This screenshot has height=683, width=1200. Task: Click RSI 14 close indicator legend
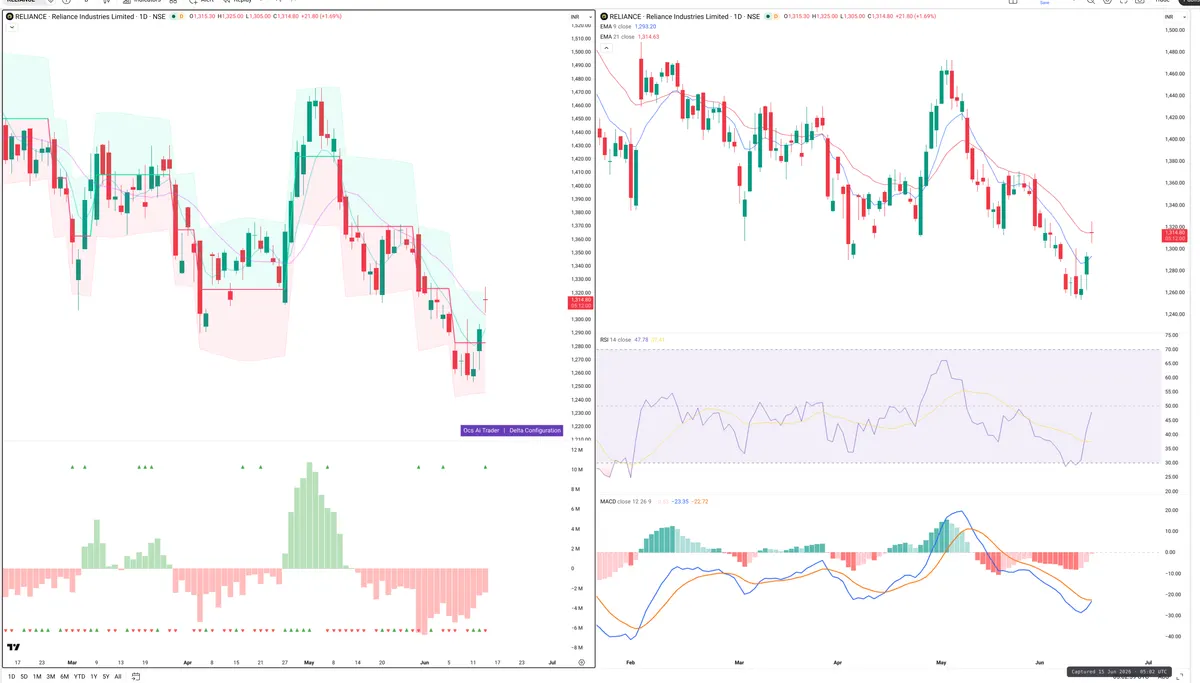pos(616,340)
